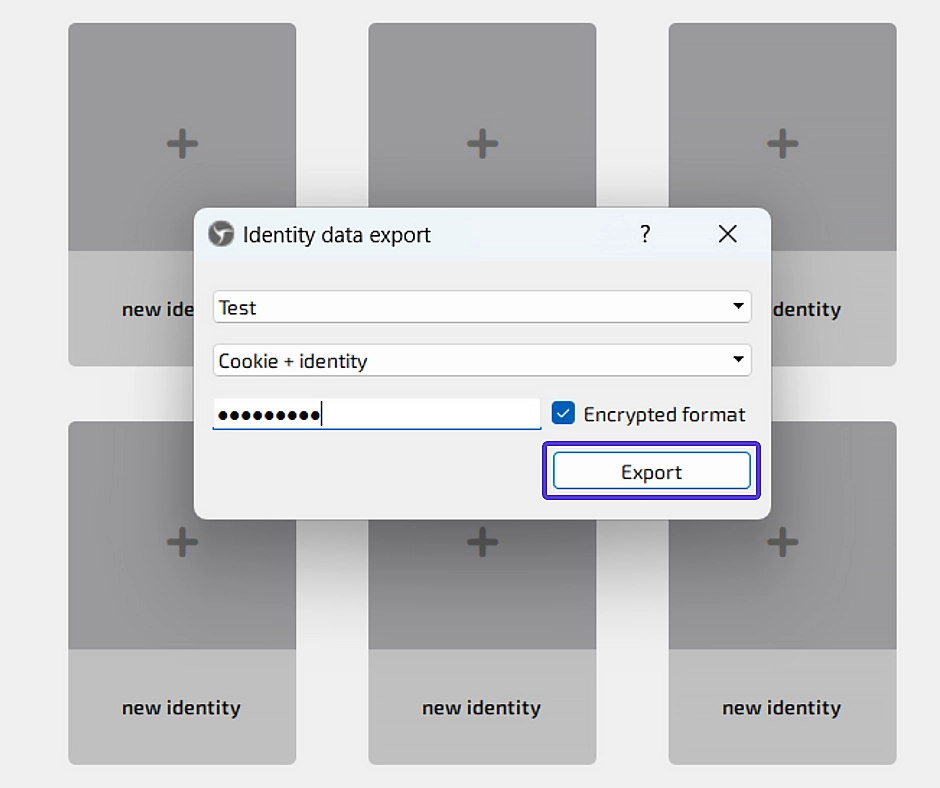Screen dimensions: 940x788
Task: Click the Export button
Action: [x=652, y=471]
